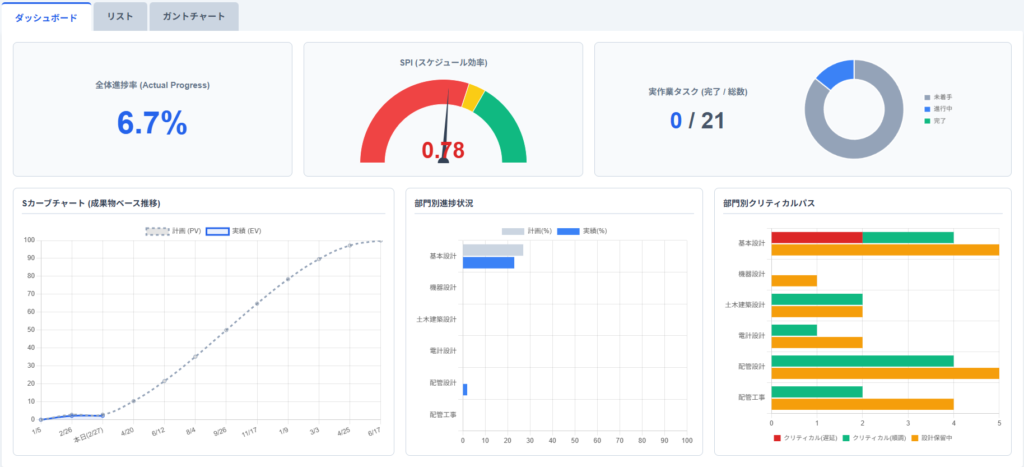1024x467 pixels.
Task: Toggle 計画(%) legend in department progress chart
Action: pos(525,230)
